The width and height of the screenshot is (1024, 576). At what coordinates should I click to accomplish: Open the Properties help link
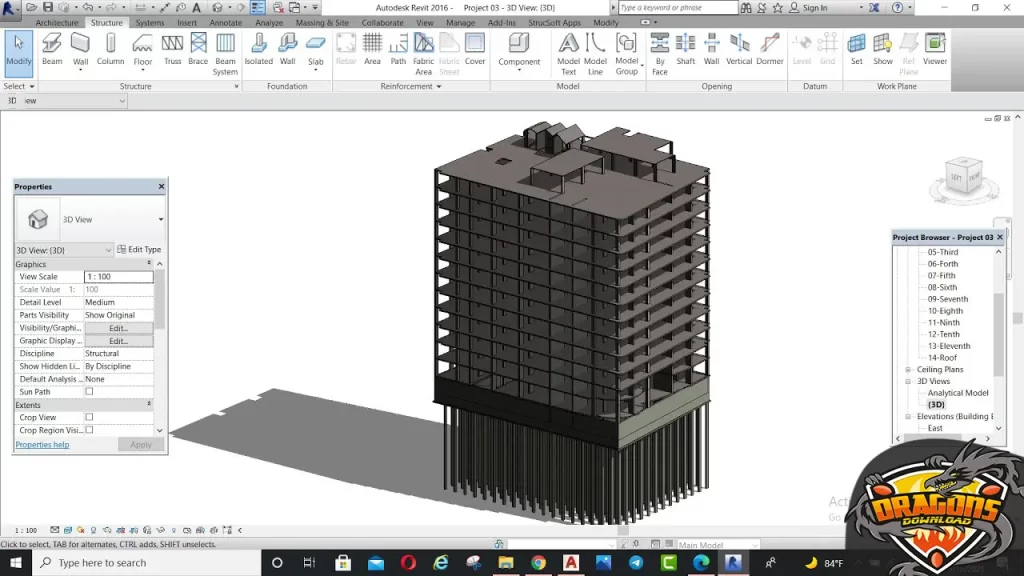(x=42, y=444)
